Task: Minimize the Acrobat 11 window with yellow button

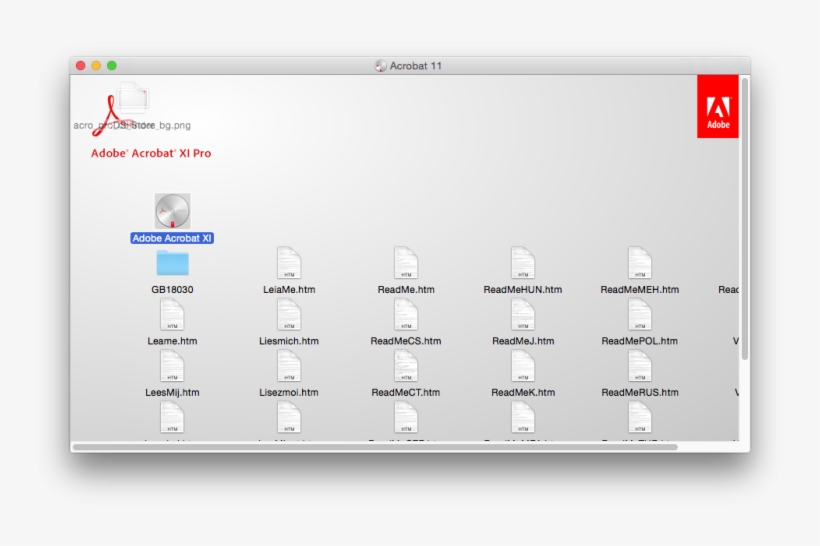Action: tap(96, 65)
